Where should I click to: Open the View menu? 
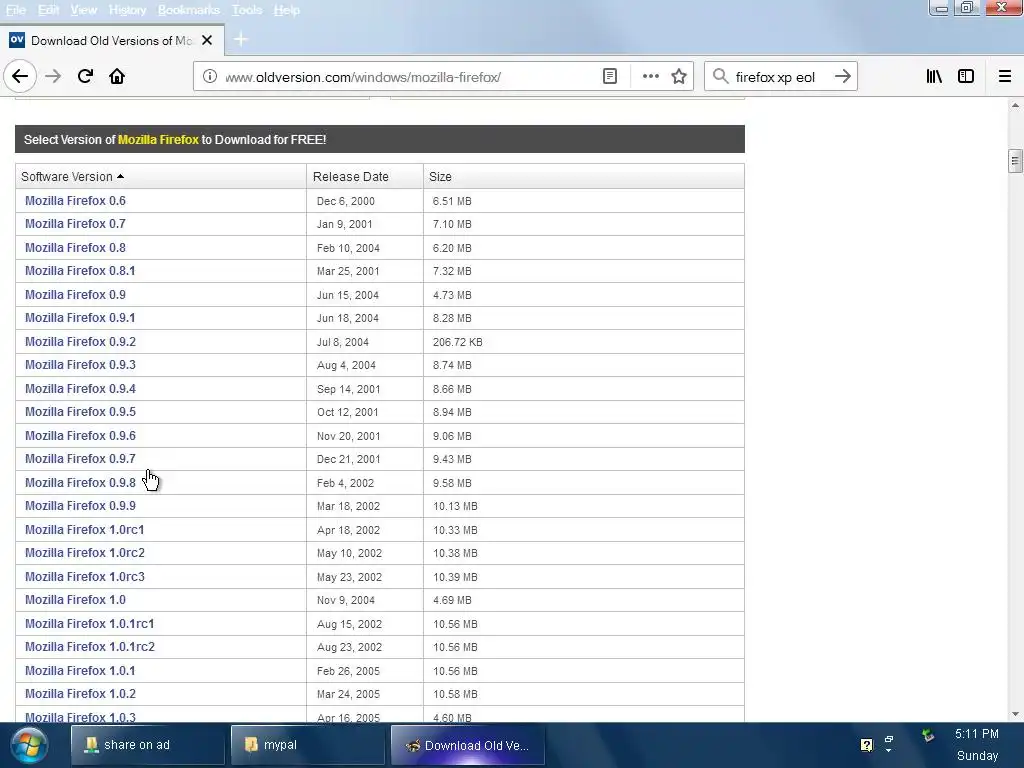[84, 10]
